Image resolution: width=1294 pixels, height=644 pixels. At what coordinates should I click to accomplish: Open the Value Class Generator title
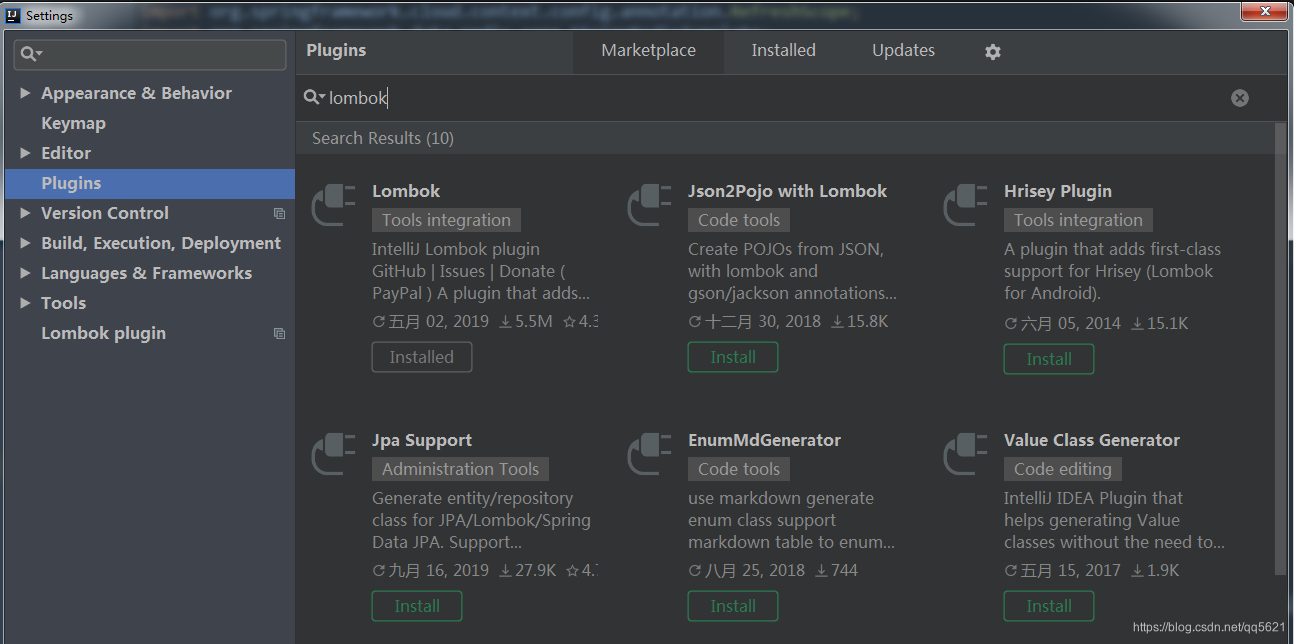click(1092, 441)
